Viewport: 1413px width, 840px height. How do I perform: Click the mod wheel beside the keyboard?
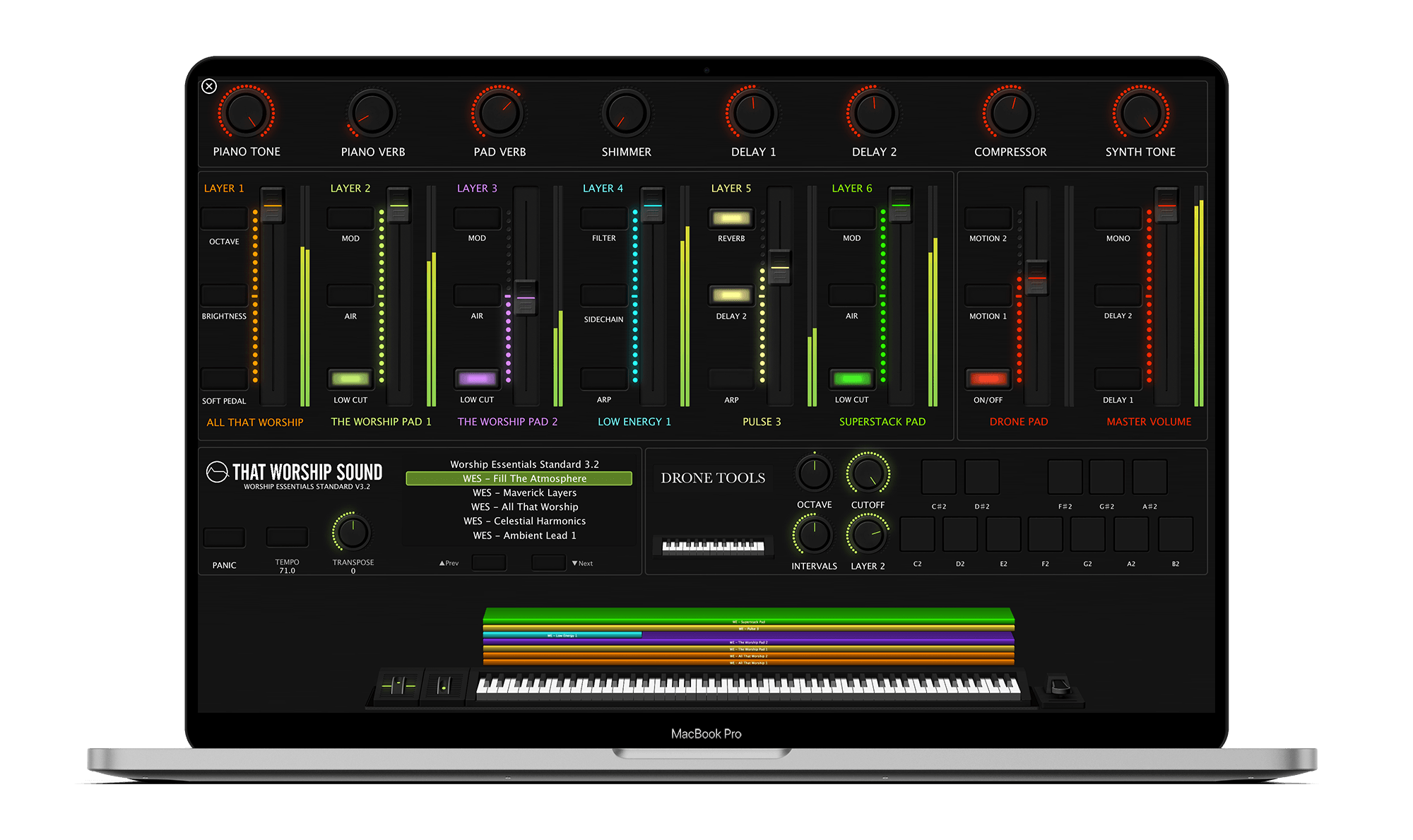444,685
